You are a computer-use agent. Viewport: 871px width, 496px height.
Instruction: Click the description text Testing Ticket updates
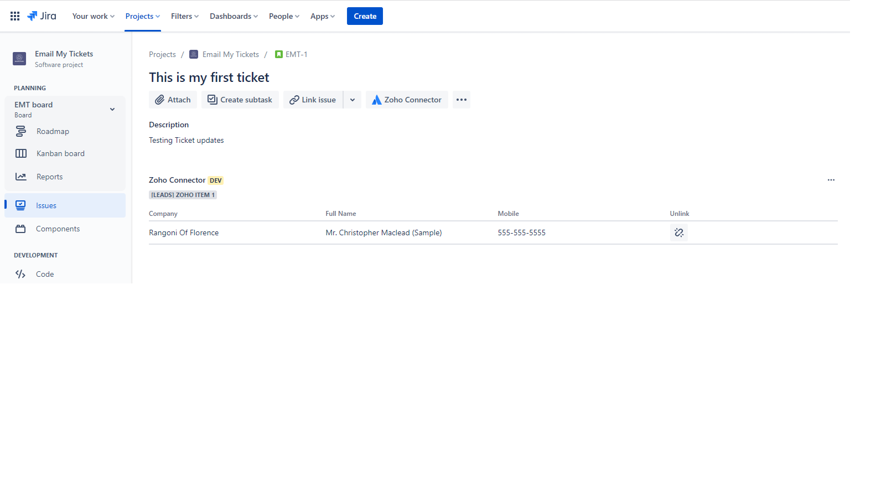[x=186, y=141]
